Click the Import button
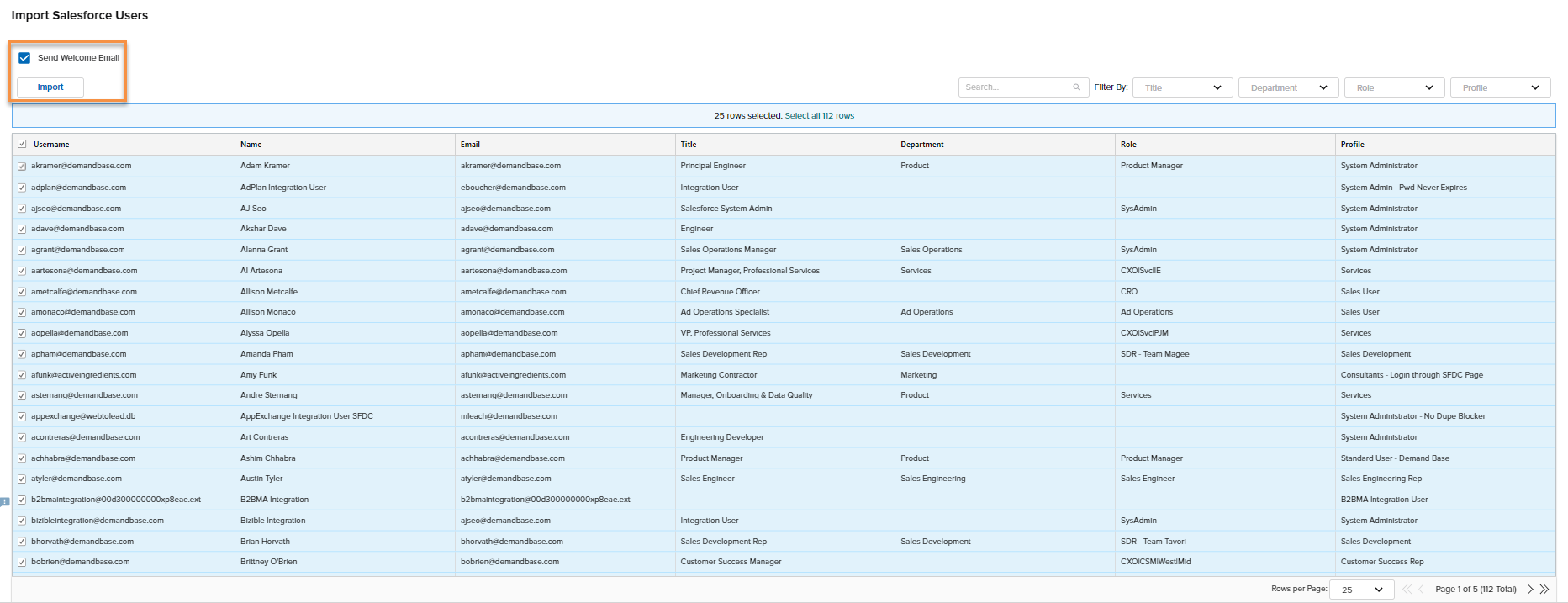Screen dimensions: 1568x603 tap(50, 87)
